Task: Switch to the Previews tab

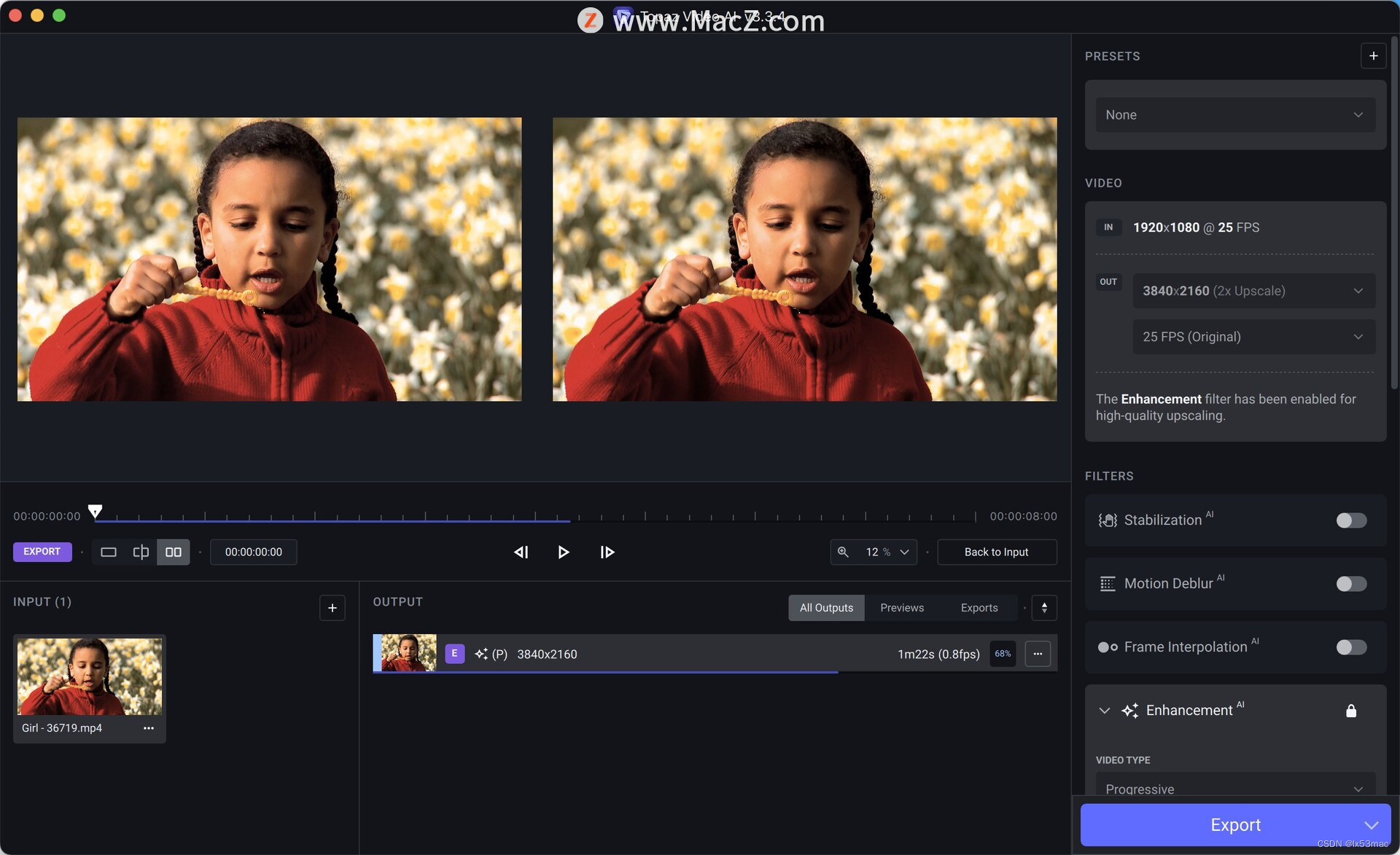Action: click(901, 607)
